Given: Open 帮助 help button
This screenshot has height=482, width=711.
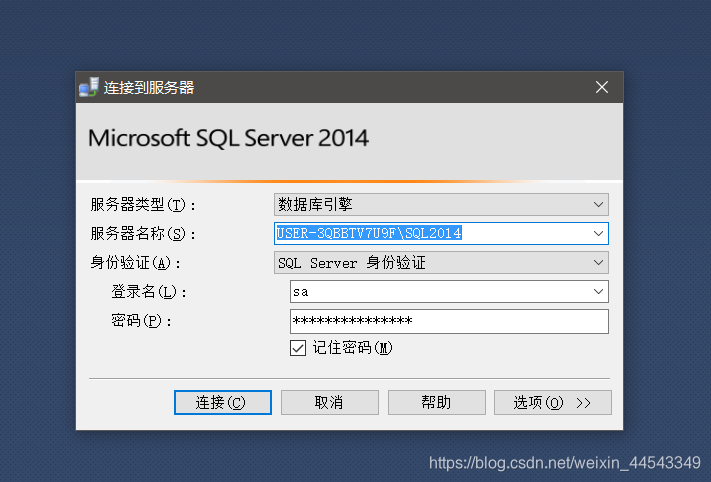Looking at the screenshot, I should (x=437, y=403).
